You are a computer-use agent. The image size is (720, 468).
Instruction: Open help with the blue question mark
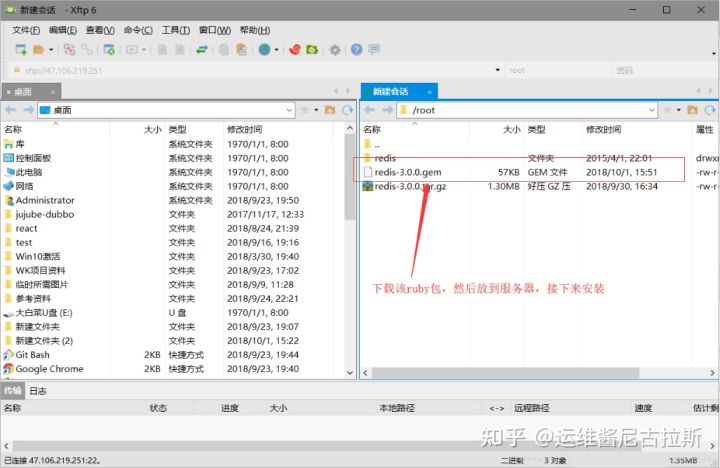tap(357, 50)
